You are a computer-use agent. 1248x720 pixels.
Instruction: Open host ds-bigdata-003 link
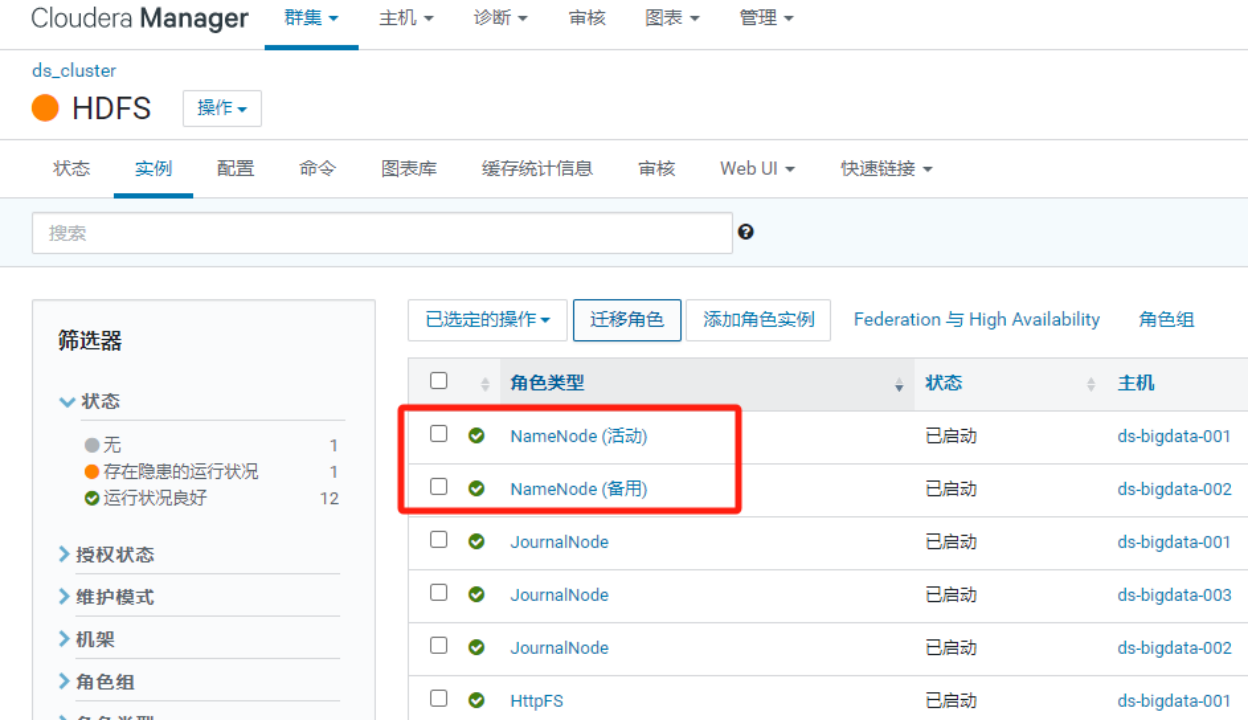(1174, 595)
